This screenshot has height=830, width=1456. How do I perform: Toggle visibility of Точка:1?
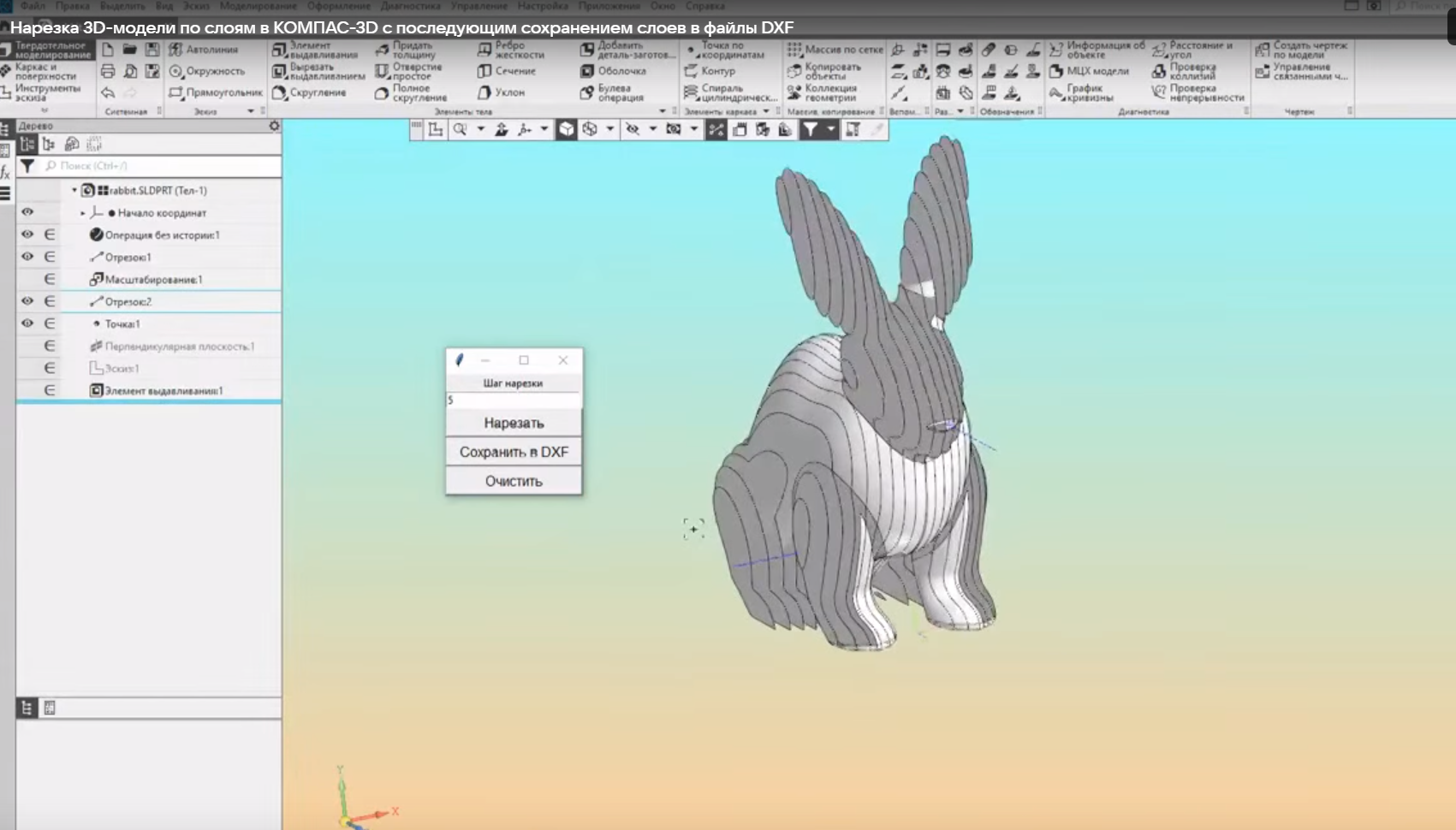tap(27, 323)
